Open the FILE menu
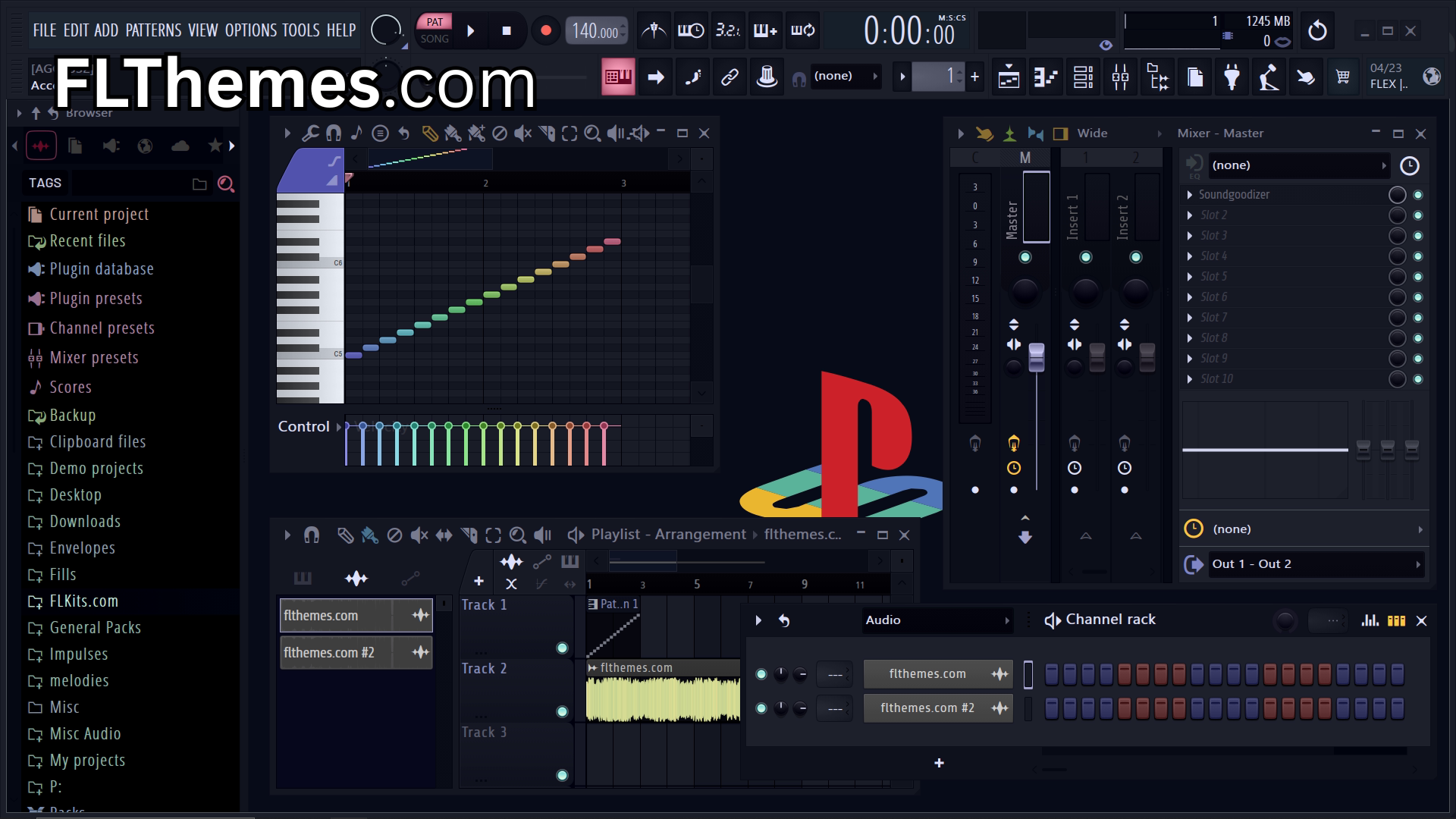 click(x=44, y=30)
